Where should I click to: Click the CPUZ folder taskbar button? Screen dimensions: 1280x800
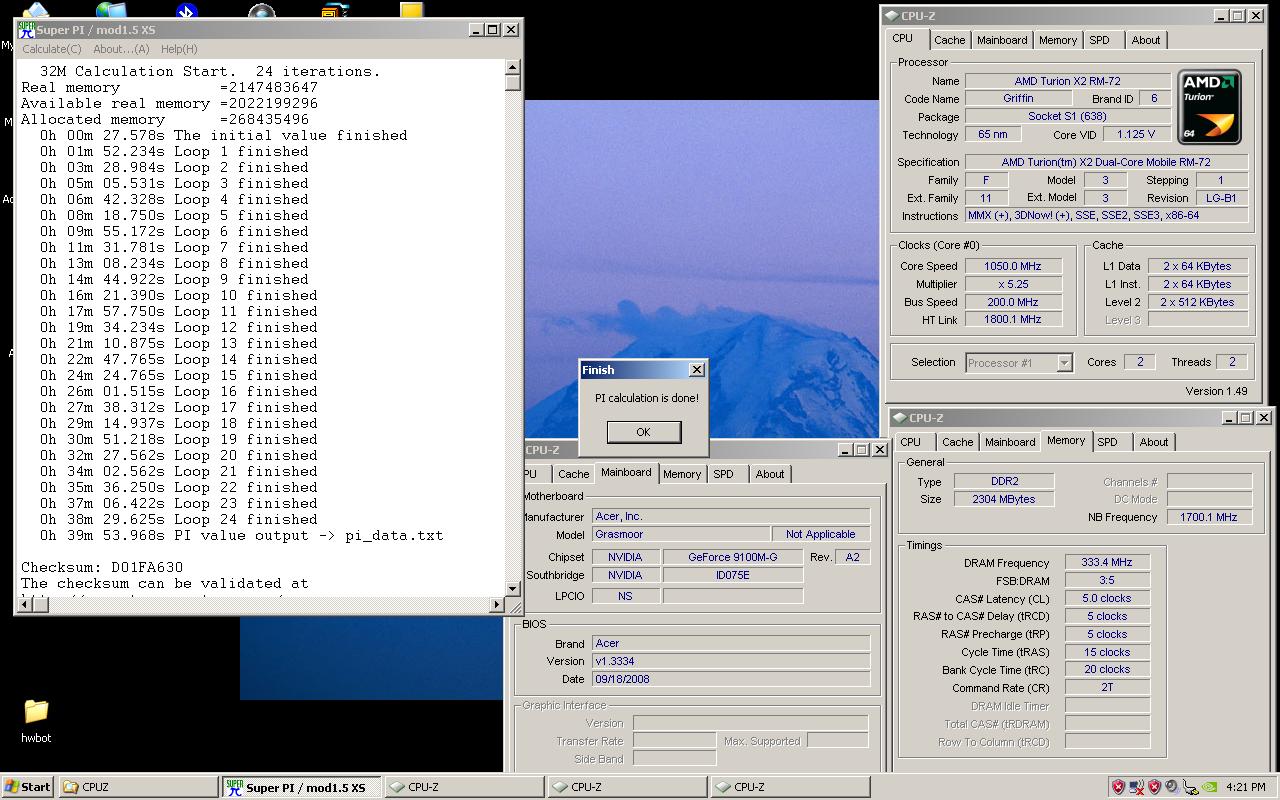click(138, 787)
